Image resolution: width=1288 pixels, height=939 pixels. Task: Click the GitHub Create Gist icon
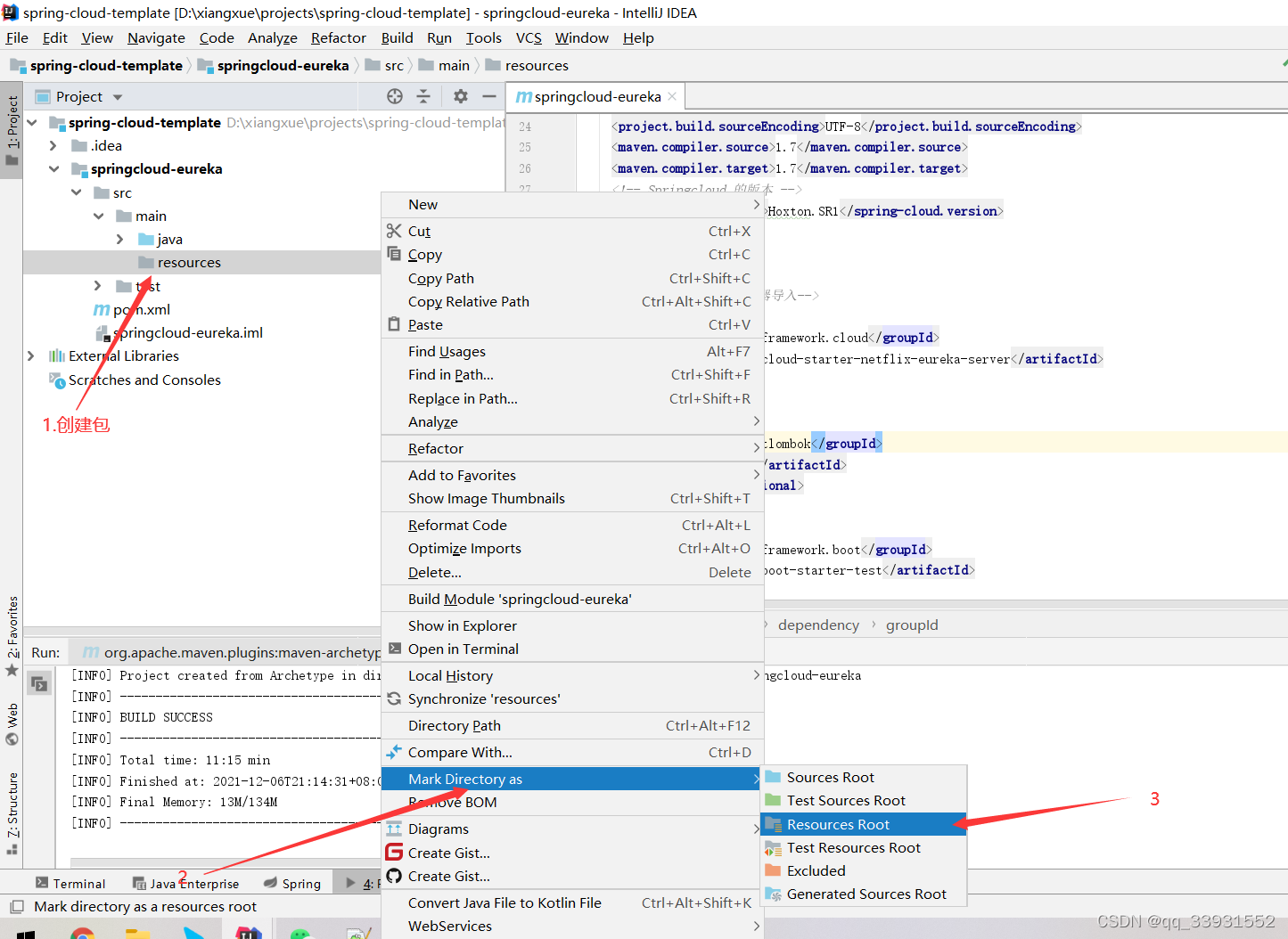click(394, 876)
